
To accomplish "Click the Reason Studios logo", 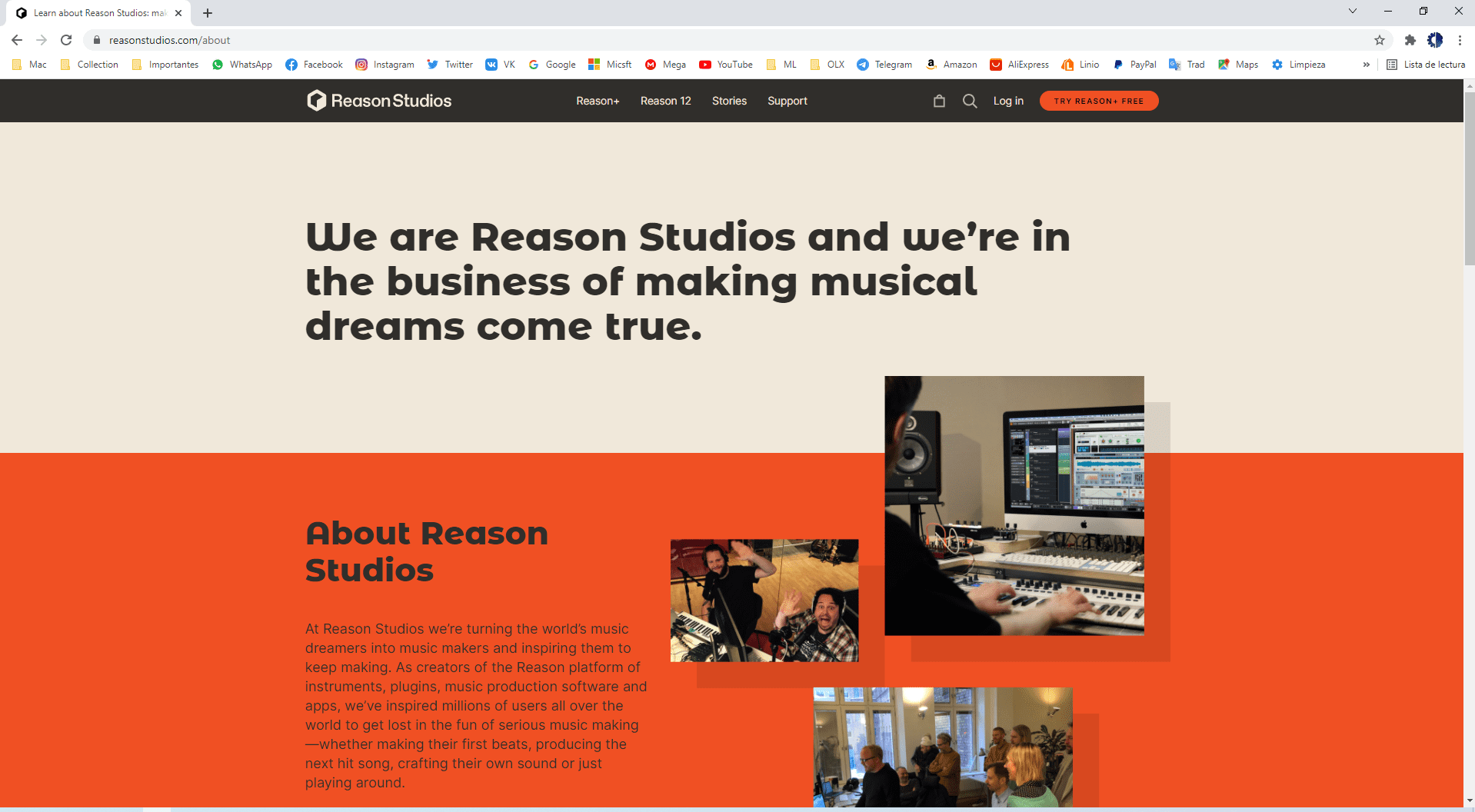I will tap(379, 101).
